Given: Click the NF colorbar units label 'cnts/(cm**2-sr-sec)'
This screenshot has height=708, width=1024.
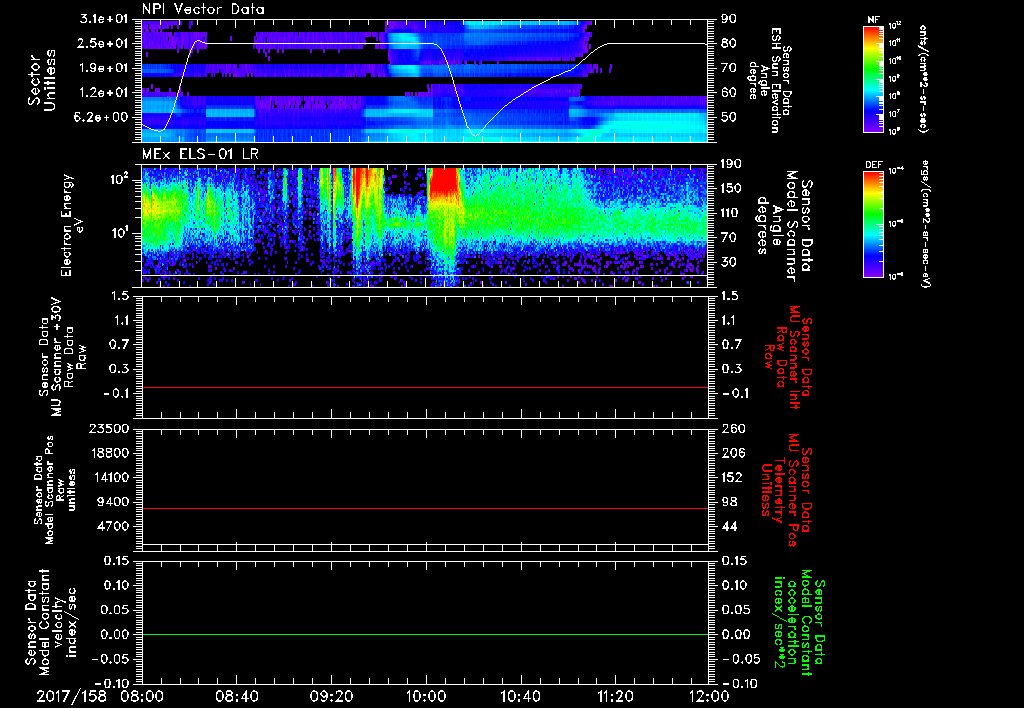Looking at the screenshot, I should coord(923,79).
